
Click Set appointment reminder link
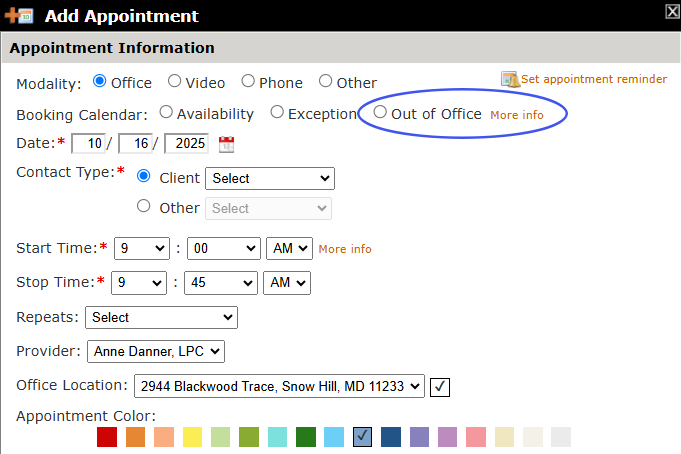(594, 79)
